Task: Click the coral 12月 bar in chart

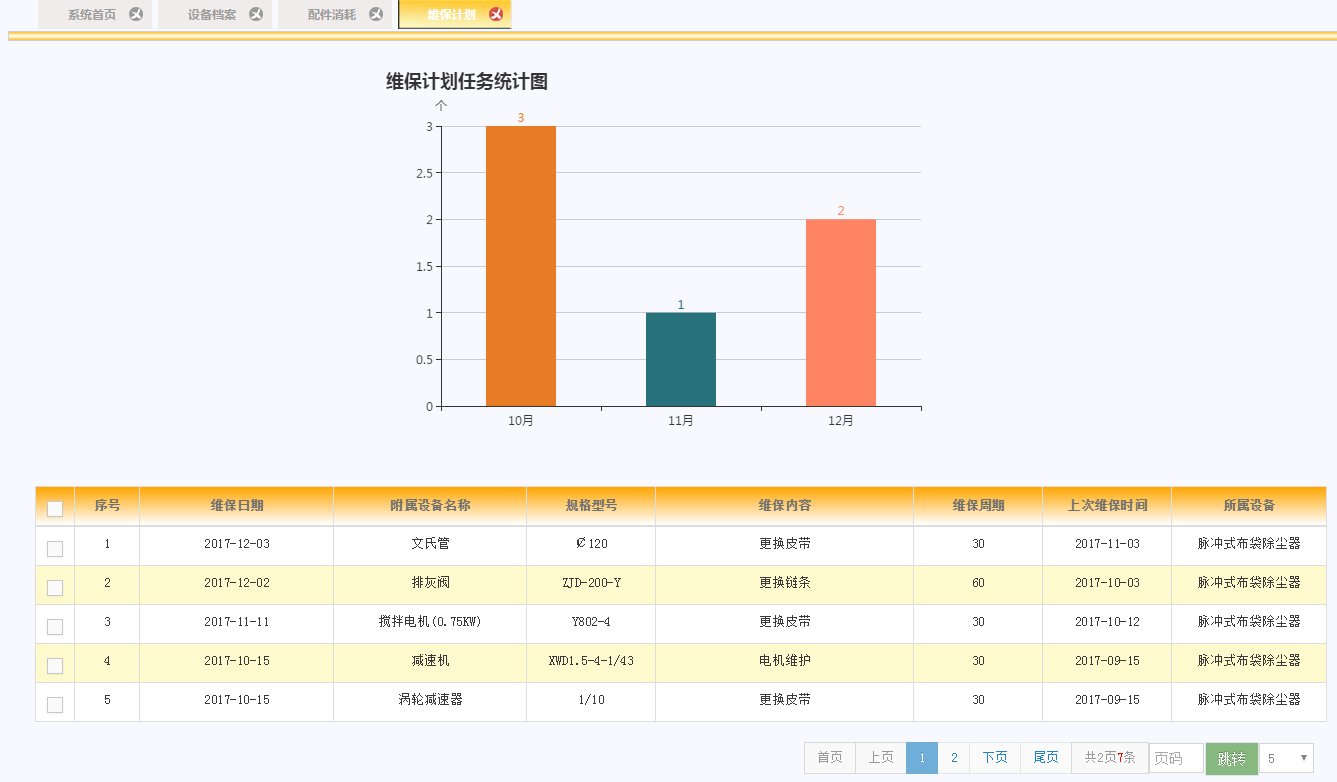Action: (840, 312)
